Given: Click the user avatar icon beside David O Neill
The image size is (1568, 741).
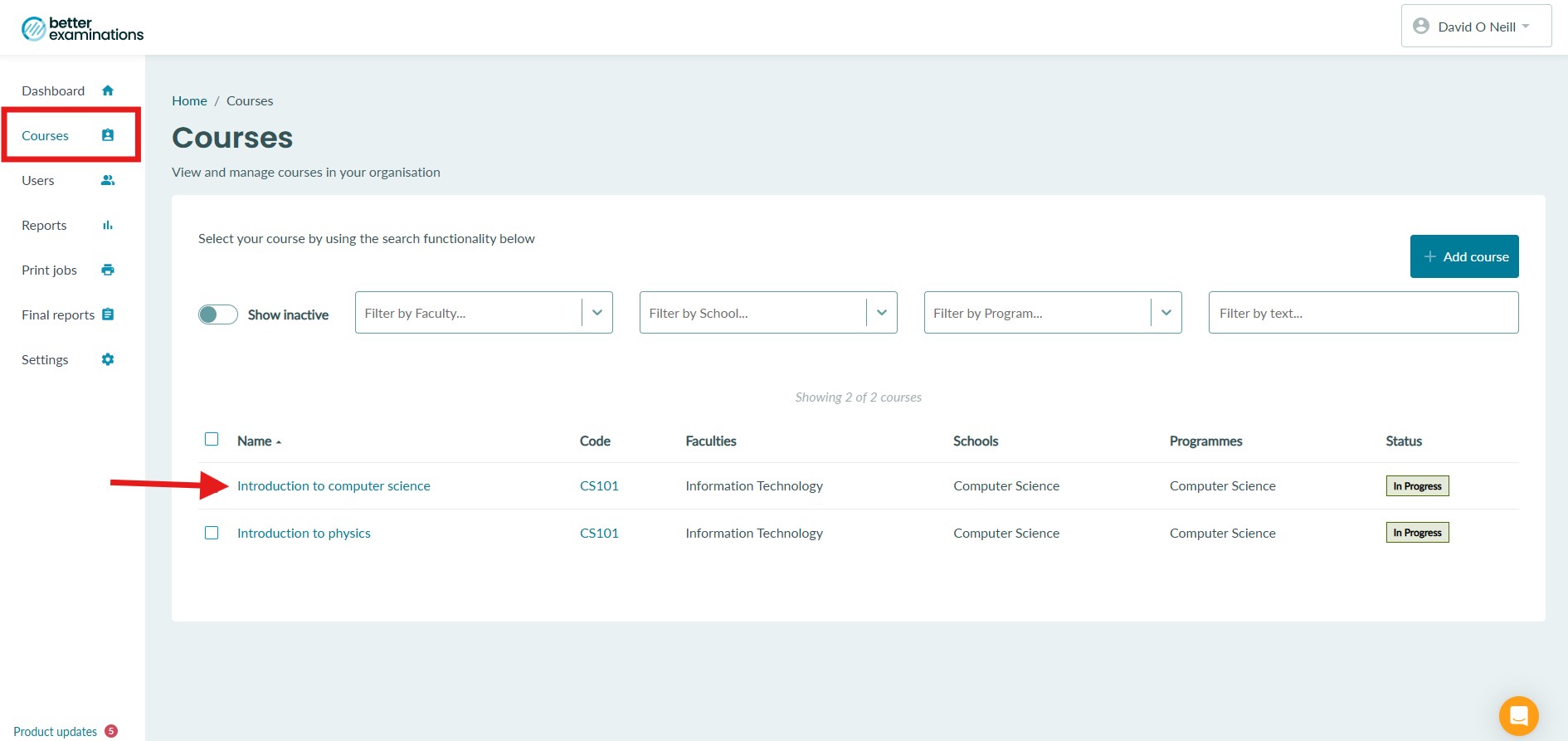Looking at the screenshot, I should pyautogui.click(x=1421, y=27).
